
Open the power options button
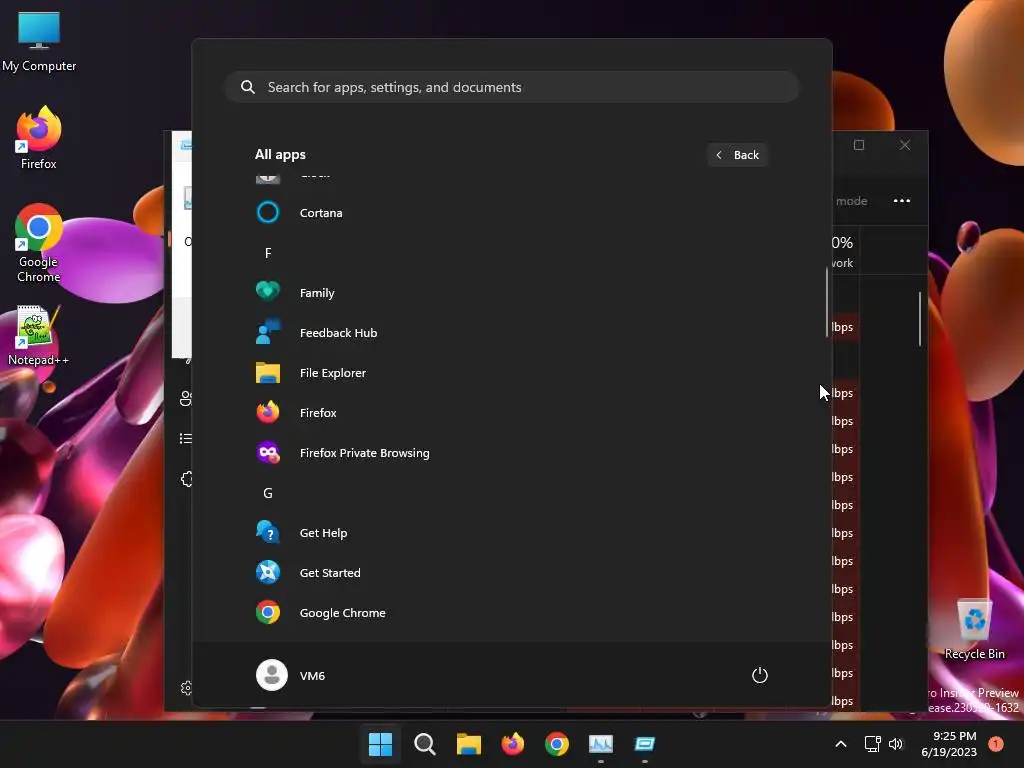pyautogui.click(x=760, y=675)
